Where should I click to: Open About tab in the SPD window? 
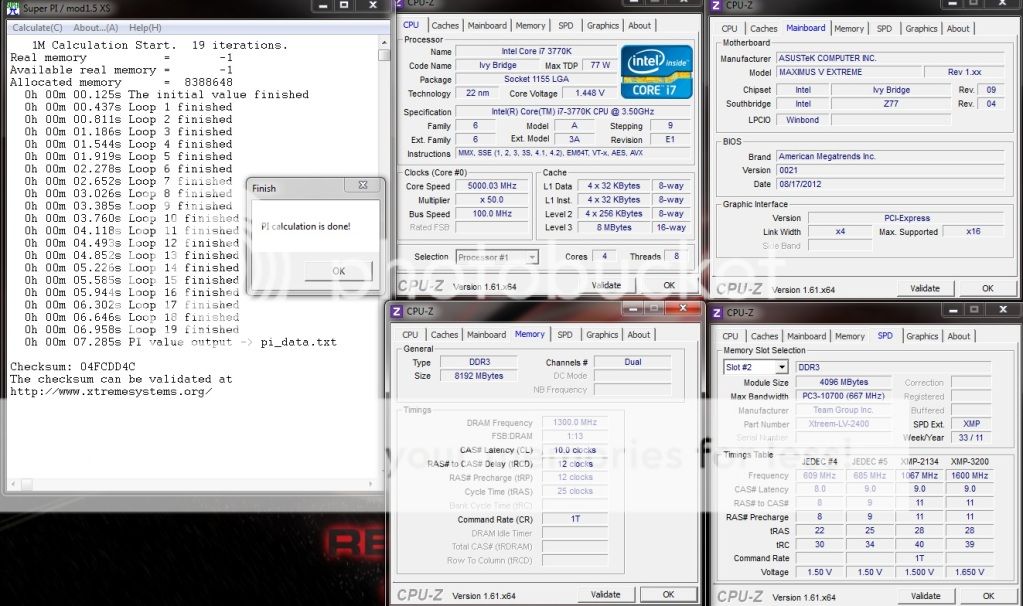958,337
